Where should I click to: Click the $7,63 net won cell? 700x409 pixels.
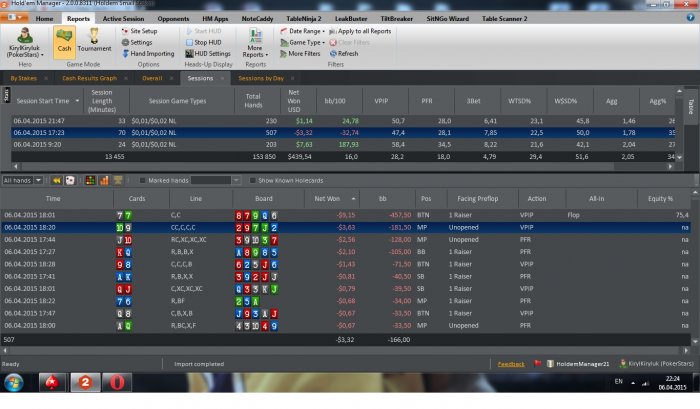tap(304, 145)
